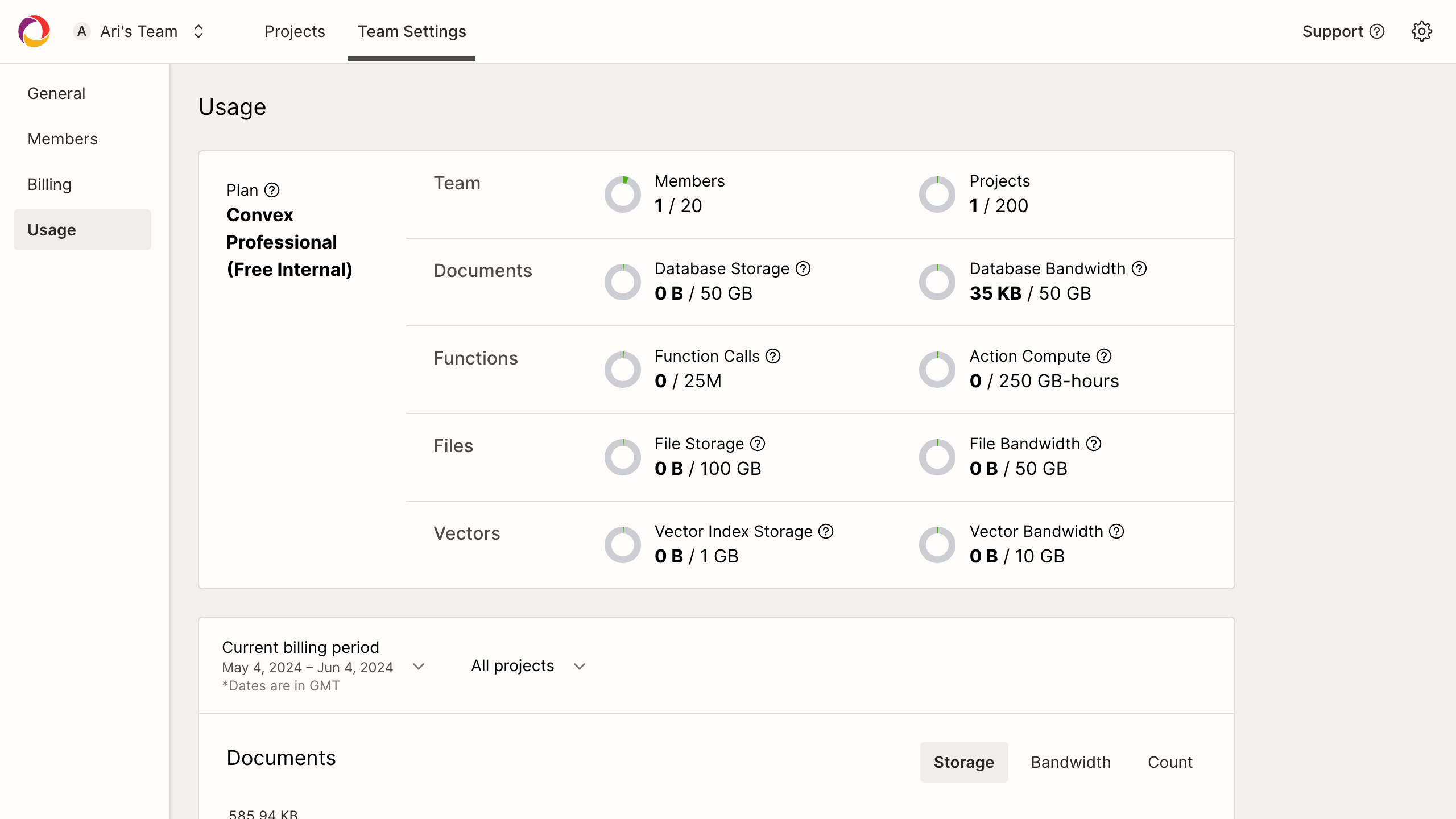The image size is (1456, 819).
Task: Click the Team row label
Action: pyautogui.click(x=457, y=183)
